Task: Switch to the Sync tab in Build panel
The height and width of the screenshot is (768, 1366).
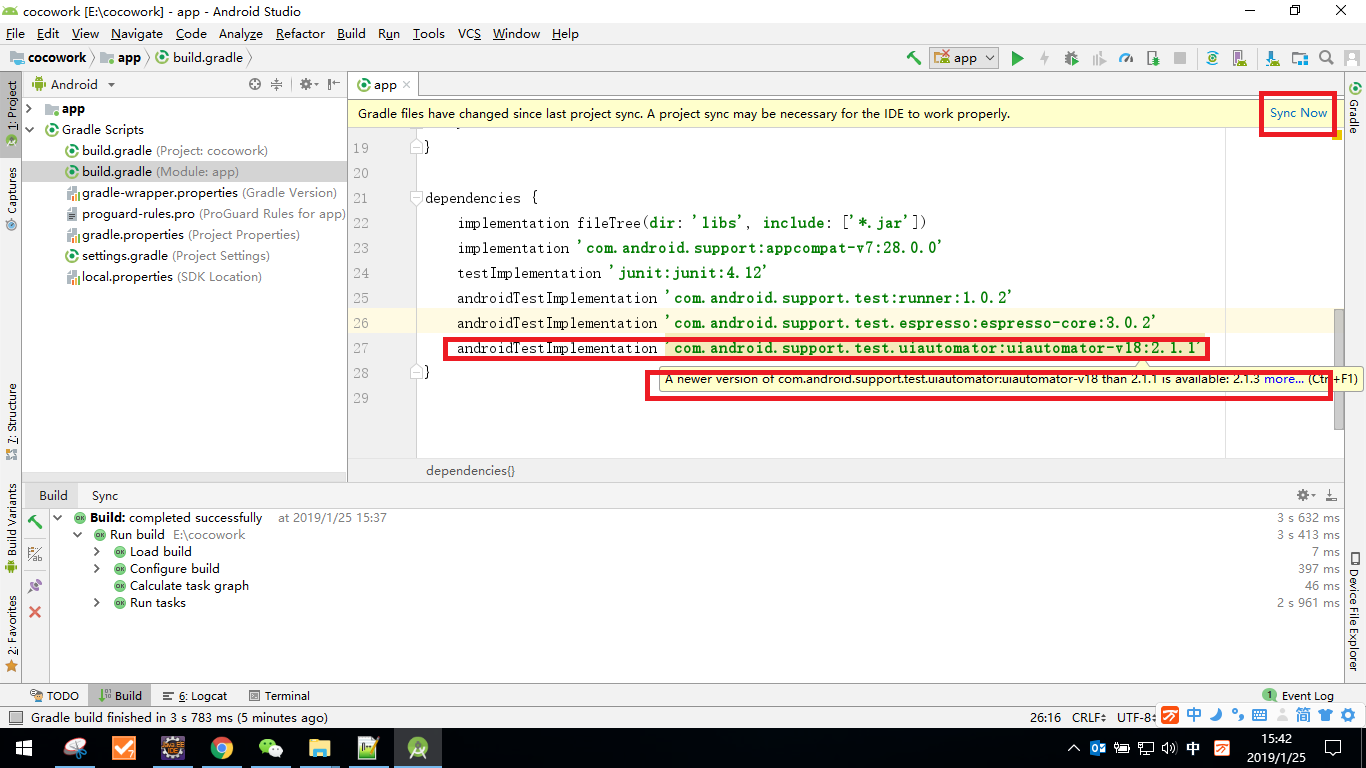Action: tap(105, 495)
